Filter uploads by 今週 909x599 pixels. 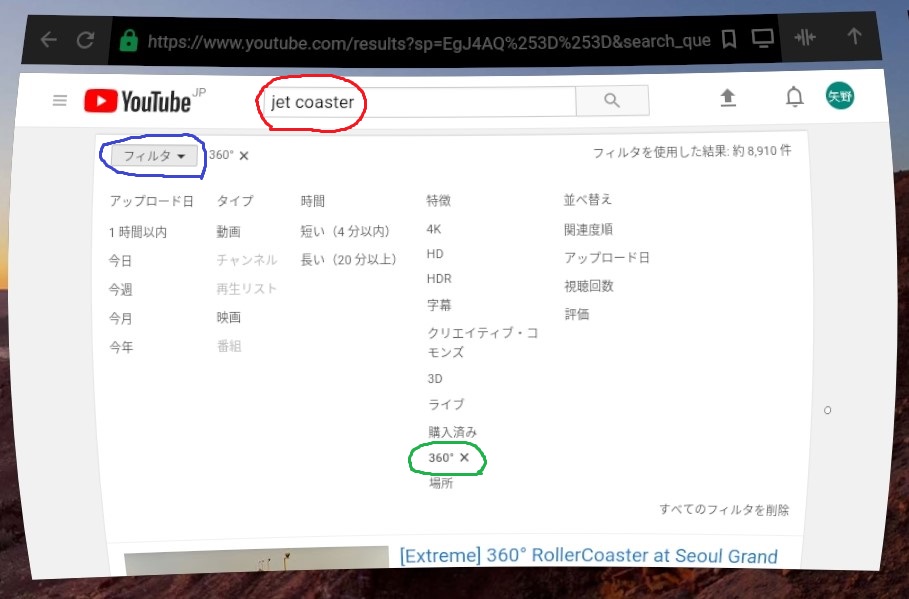(x=121, y=289)
